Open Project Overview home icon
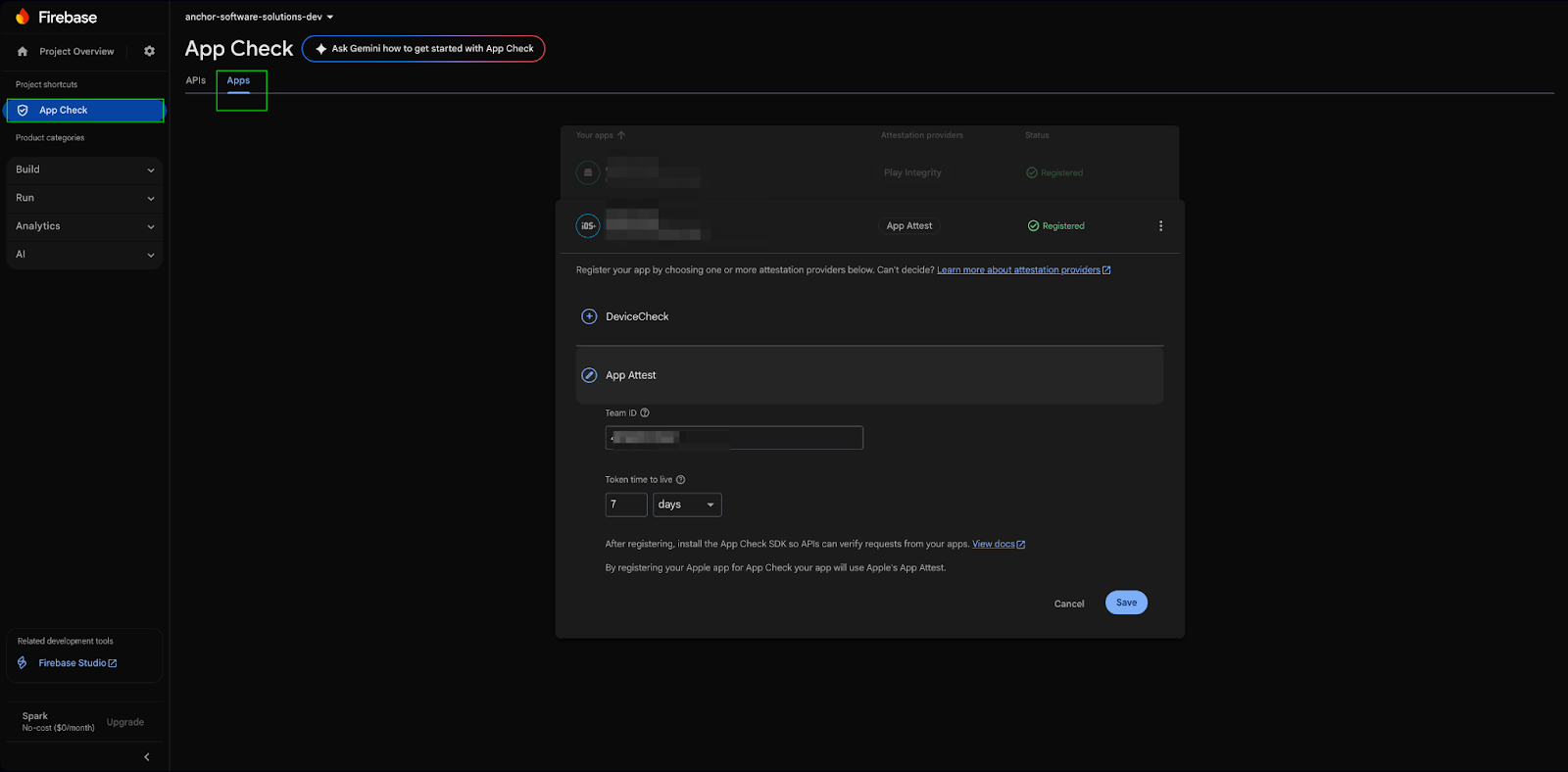The width and height of the screenshot is (1568, 772). (23, 51)
